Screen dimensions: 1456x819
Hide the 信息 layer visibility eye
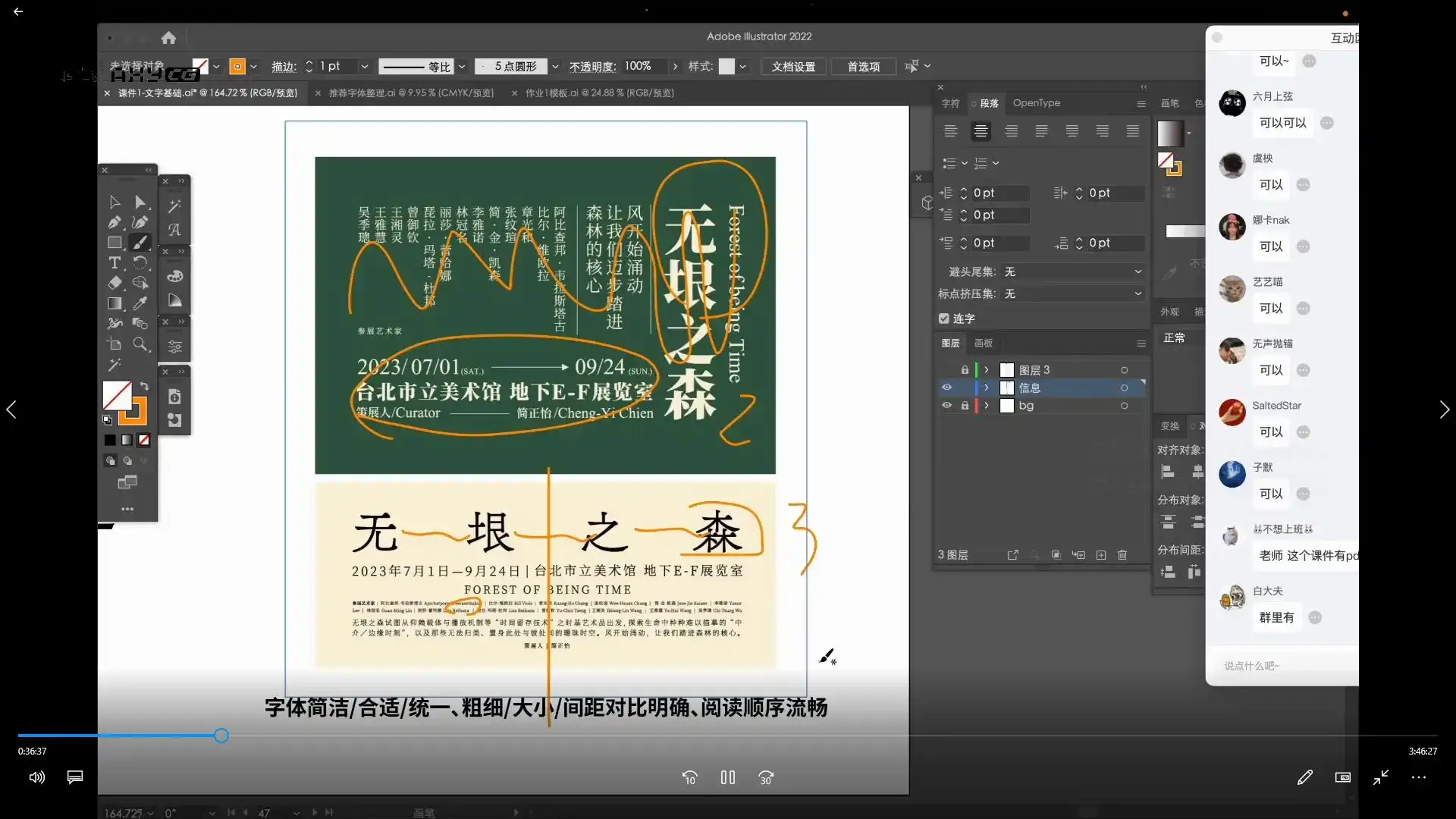coord(946,388)
